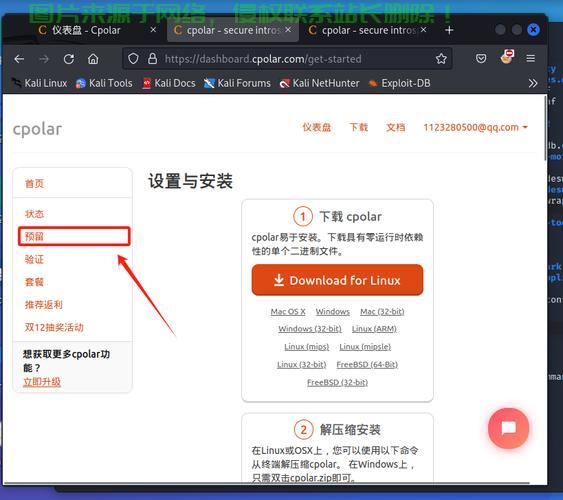Viewport: 563px width, 500px height.
Task: Show more bookmarks with the double chevron
Action: pos(533,83)
